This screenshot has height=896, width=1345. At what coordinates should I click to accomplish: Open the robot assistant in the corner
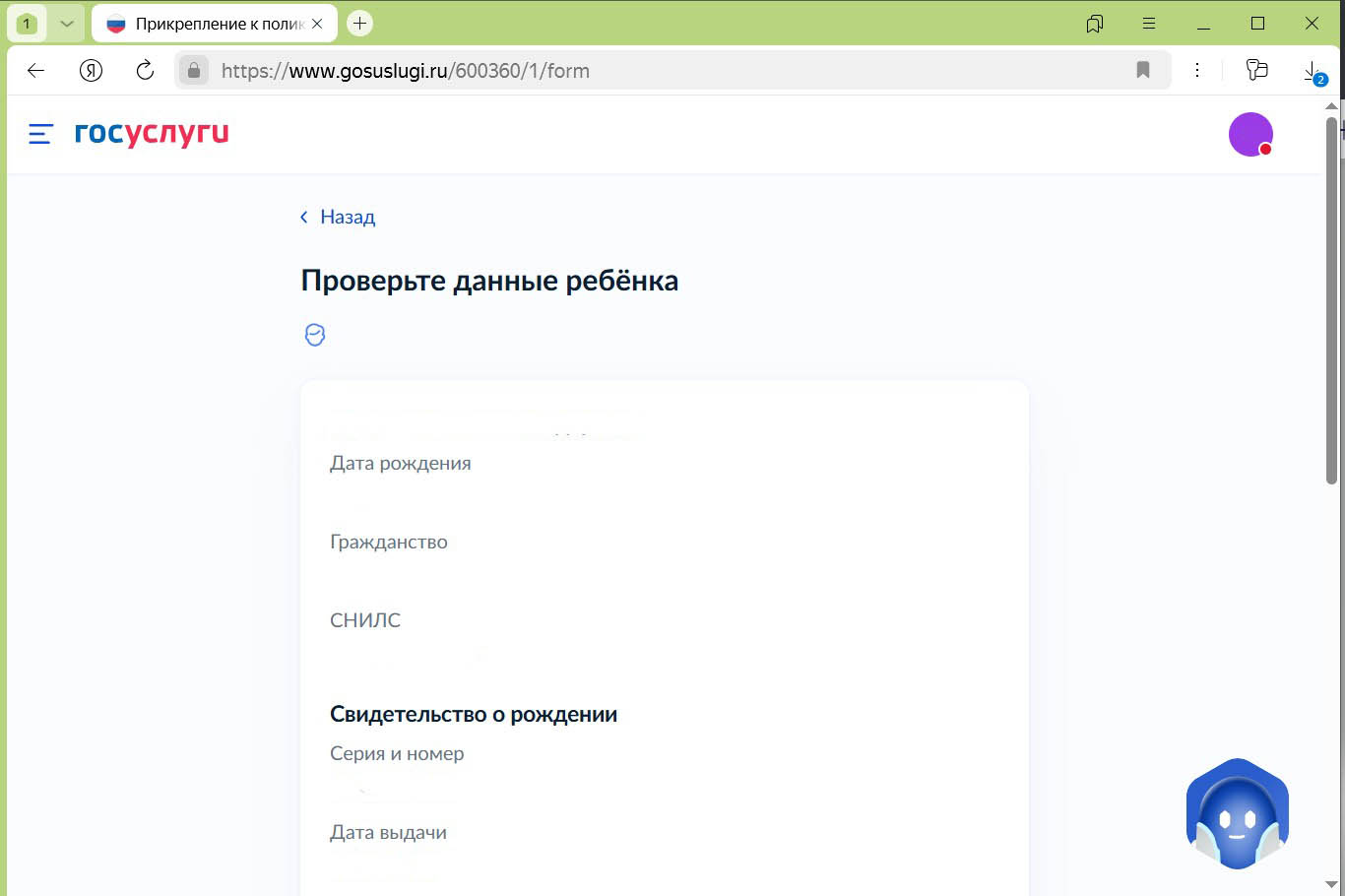[1237, 814]
